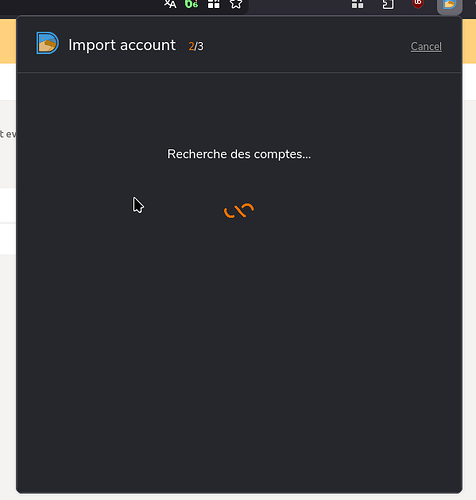Click the yellow banner right of popup

(x=469, y=41)
